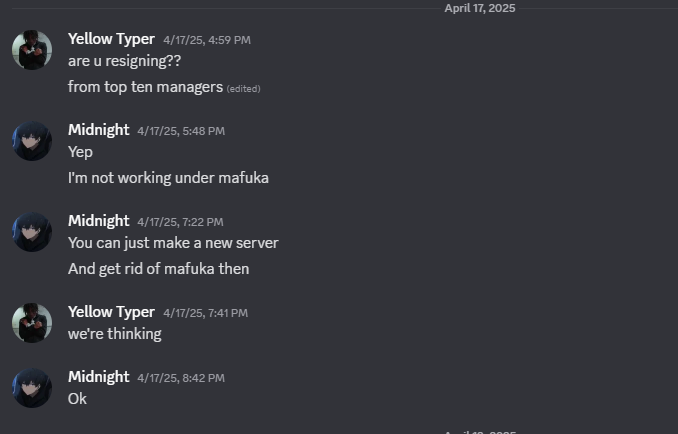Open Midnight's avatar beside the 7:22 PM message

(32, 232)
